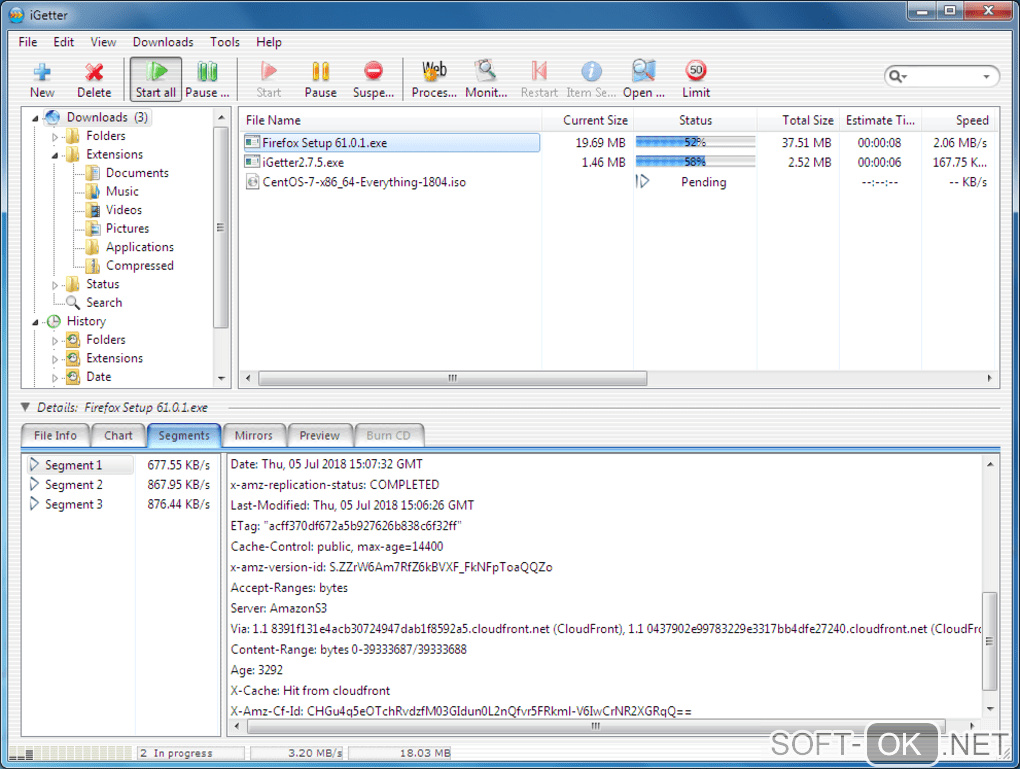The image size is (1020, 769).
Task: Collapse the Downloads tree node
Action: pyautogui.click(x=35, y=118)
